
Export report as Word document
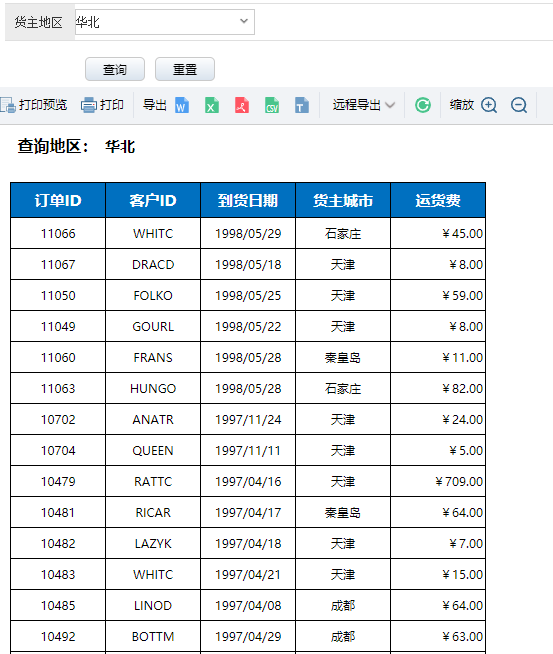pos(182,105)
